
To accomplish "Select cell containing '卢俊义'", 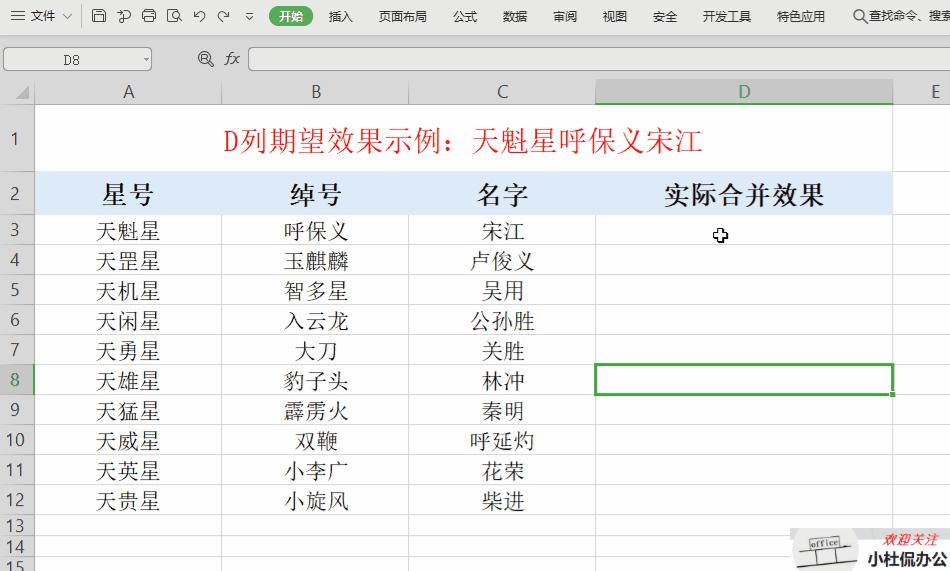I will [502, 260].
